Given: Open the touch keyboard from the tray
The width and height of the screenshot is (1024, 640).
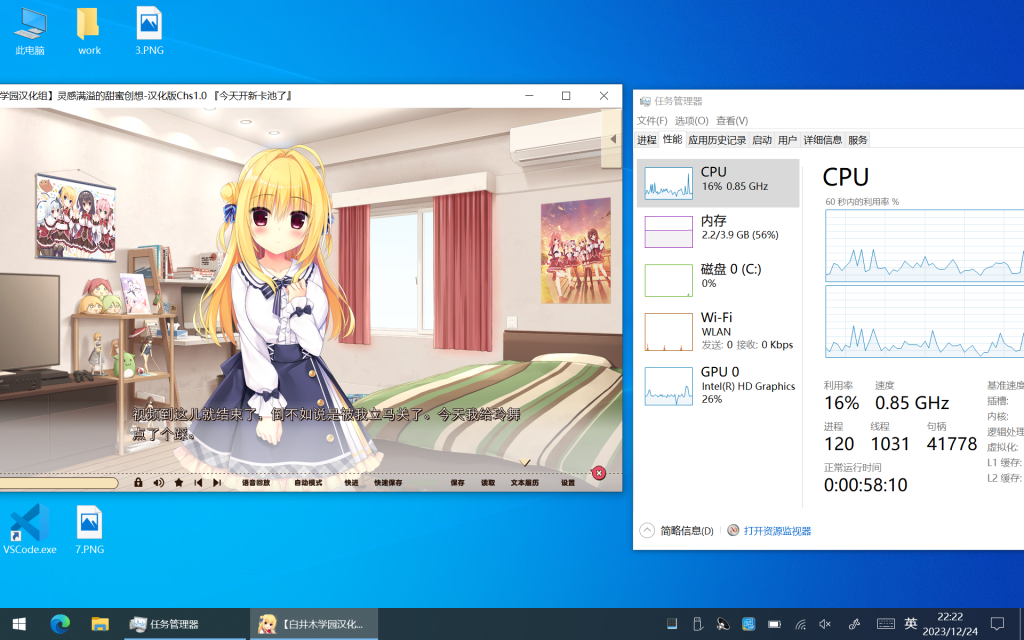Looking at the screenshot, I should 886,624.
